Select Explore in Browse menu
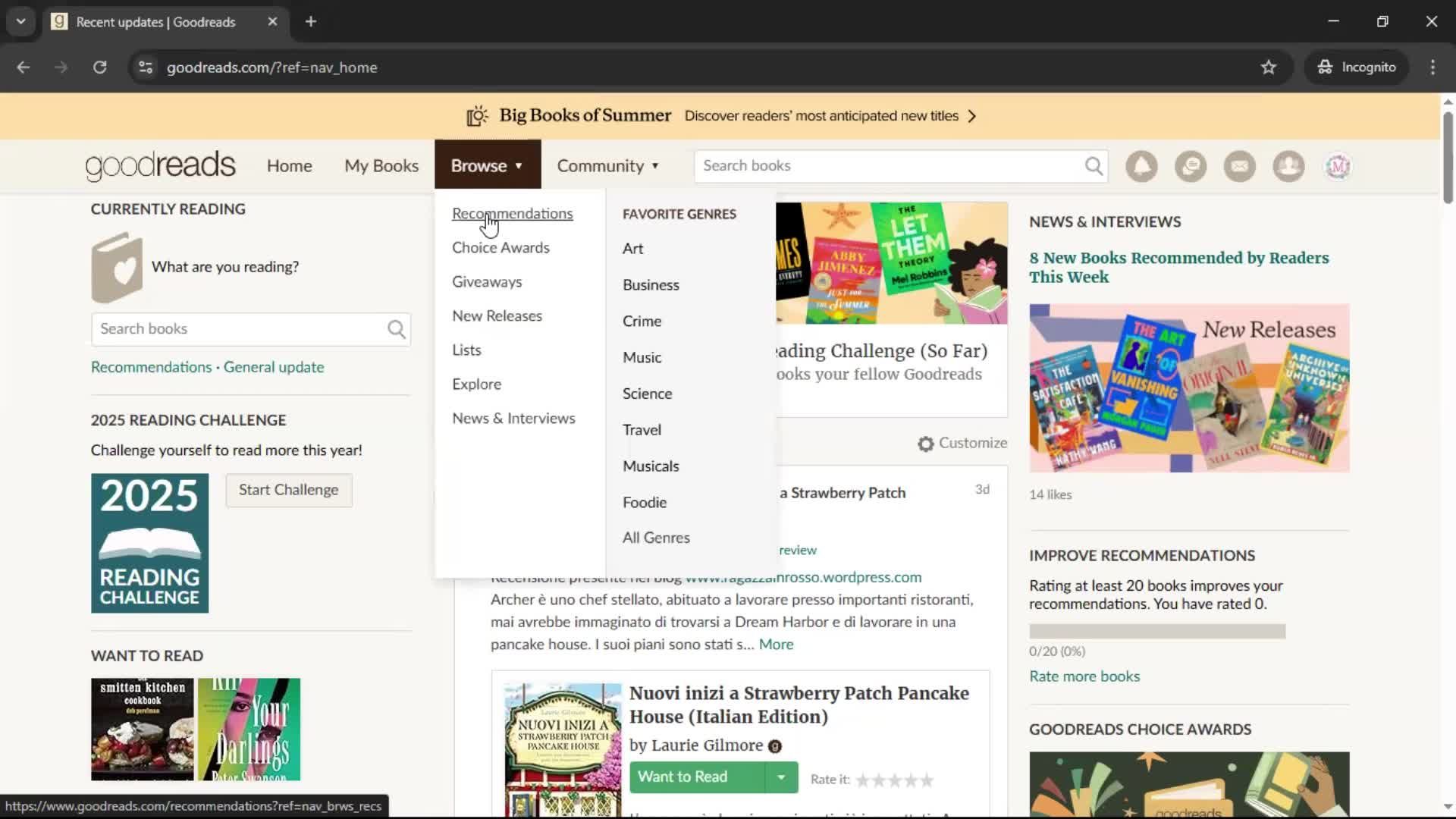 pyautogui.click(x=476, y=384)
